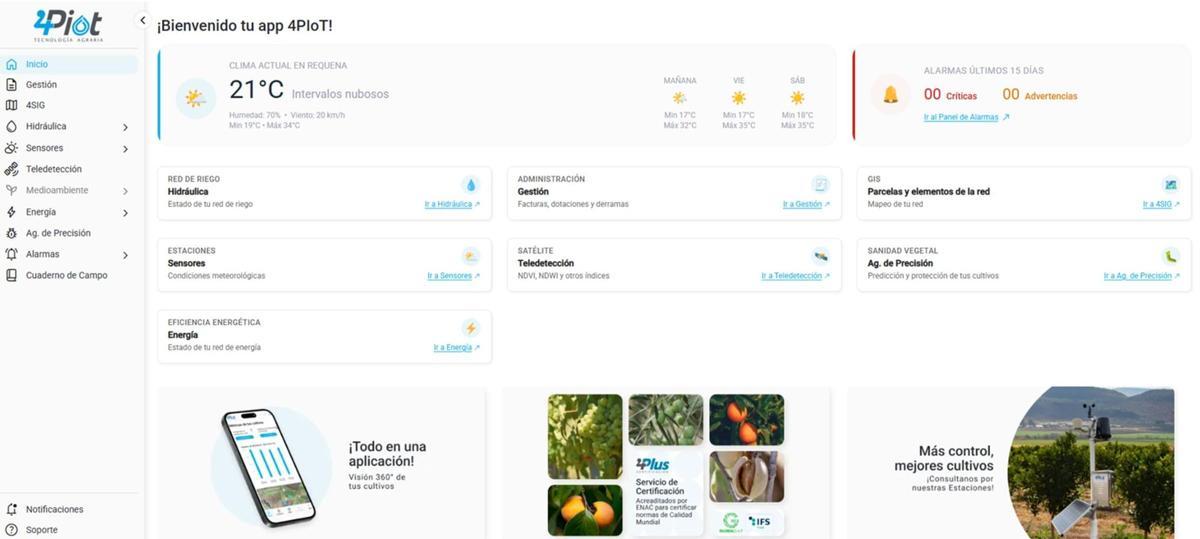Click the caterpillar icon in Sanidad Vegetal card
This screenshot has height=539, width=1200.
pos(1171,256)
